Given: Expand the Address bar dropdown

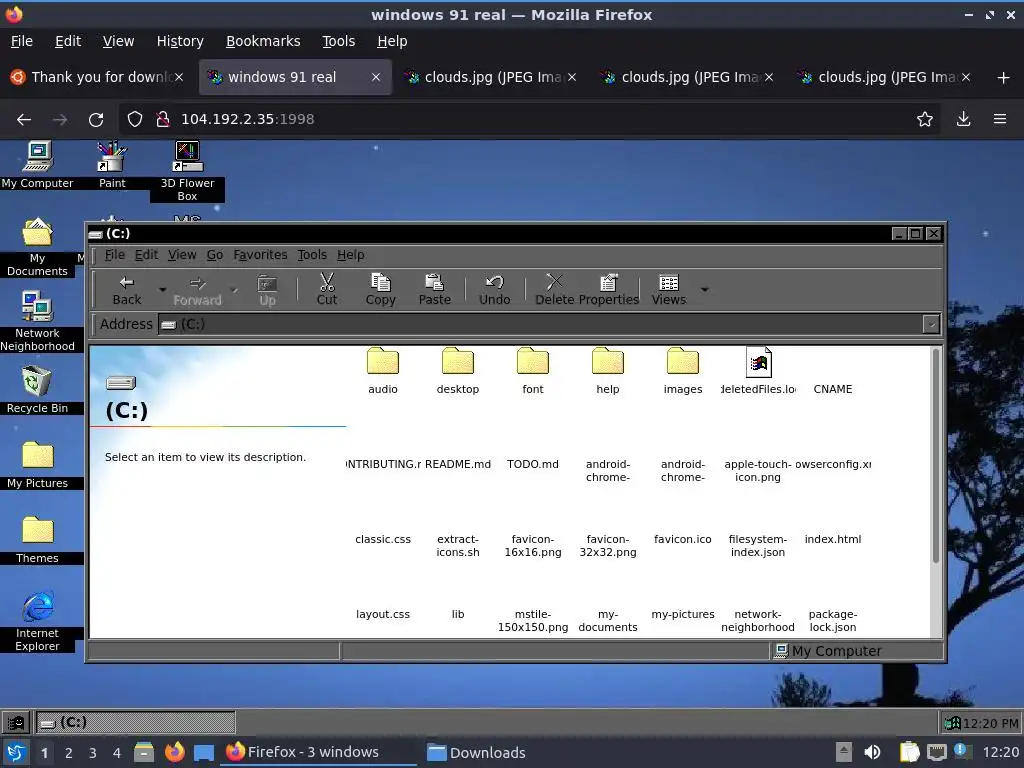Looking at the screenshot, I should click(x=931, y=324).
